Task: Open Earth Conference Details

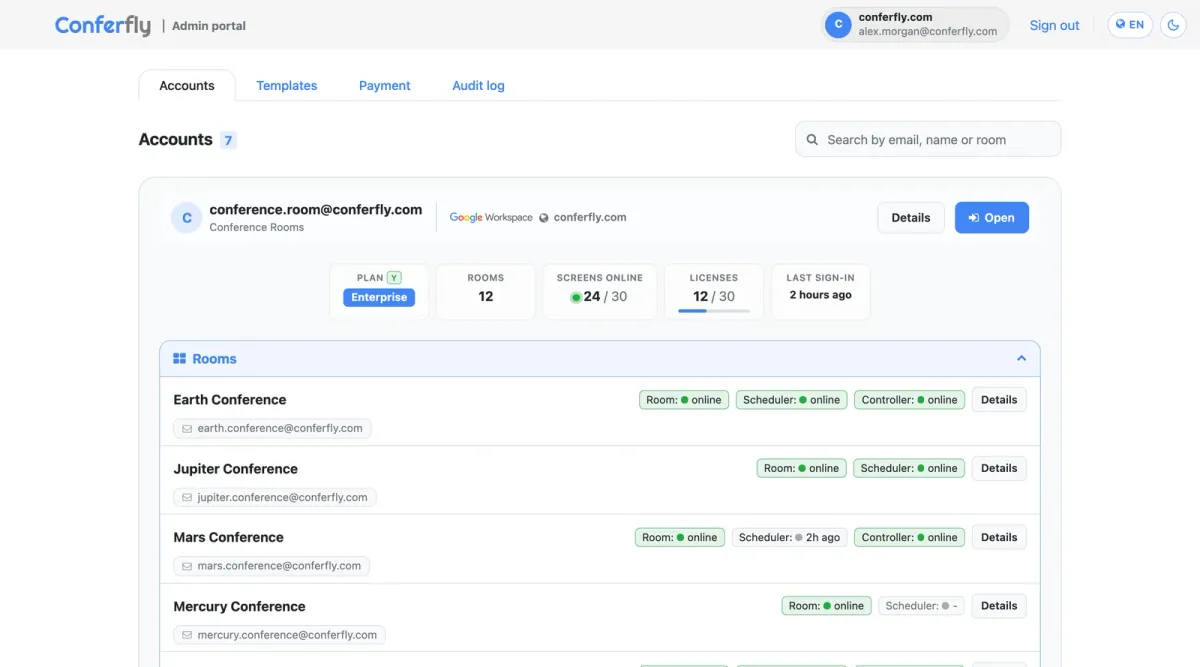Action: coord(999,399)
